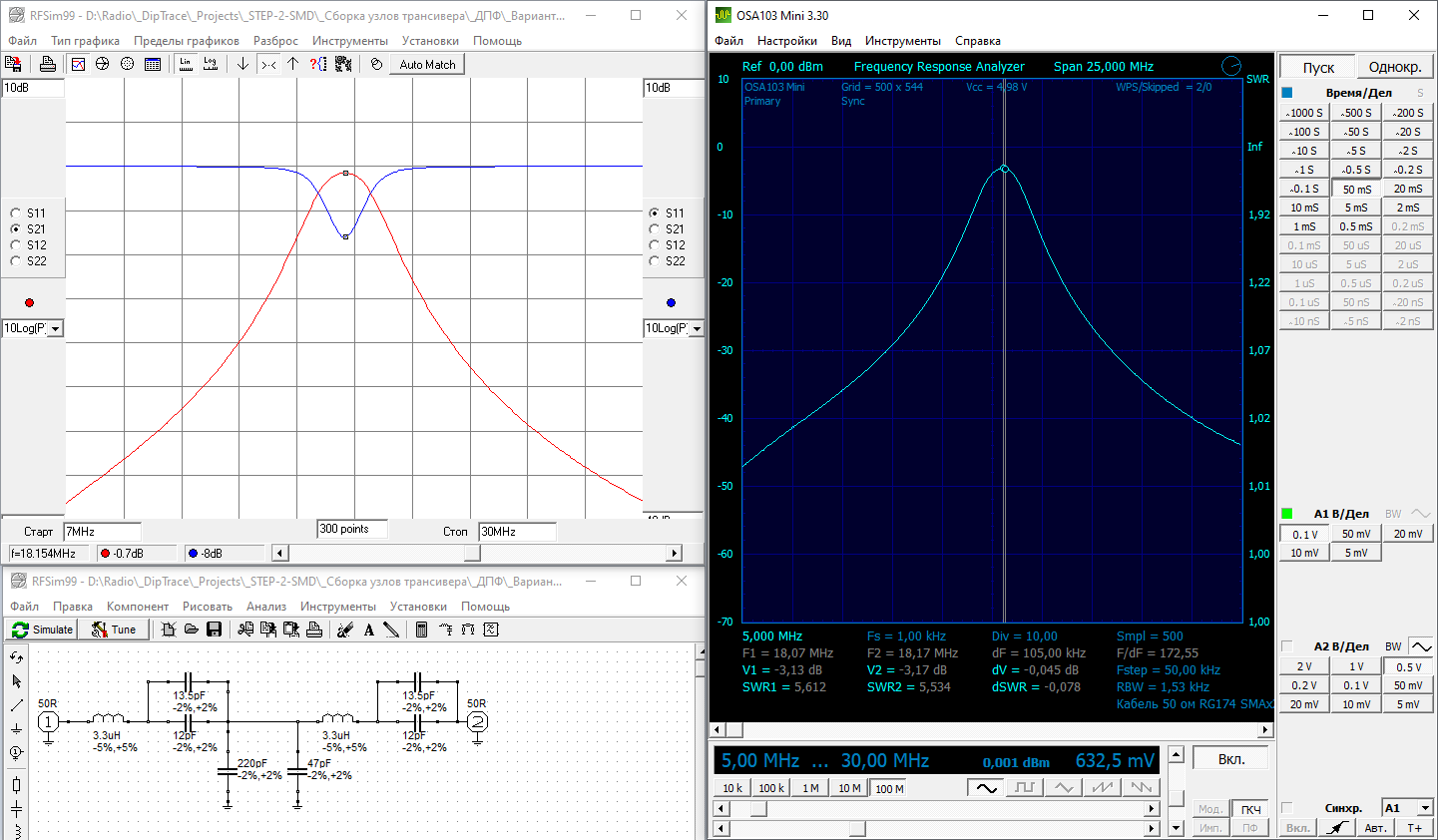
Task: Click the 300 points field
Action: coord(352,530)
